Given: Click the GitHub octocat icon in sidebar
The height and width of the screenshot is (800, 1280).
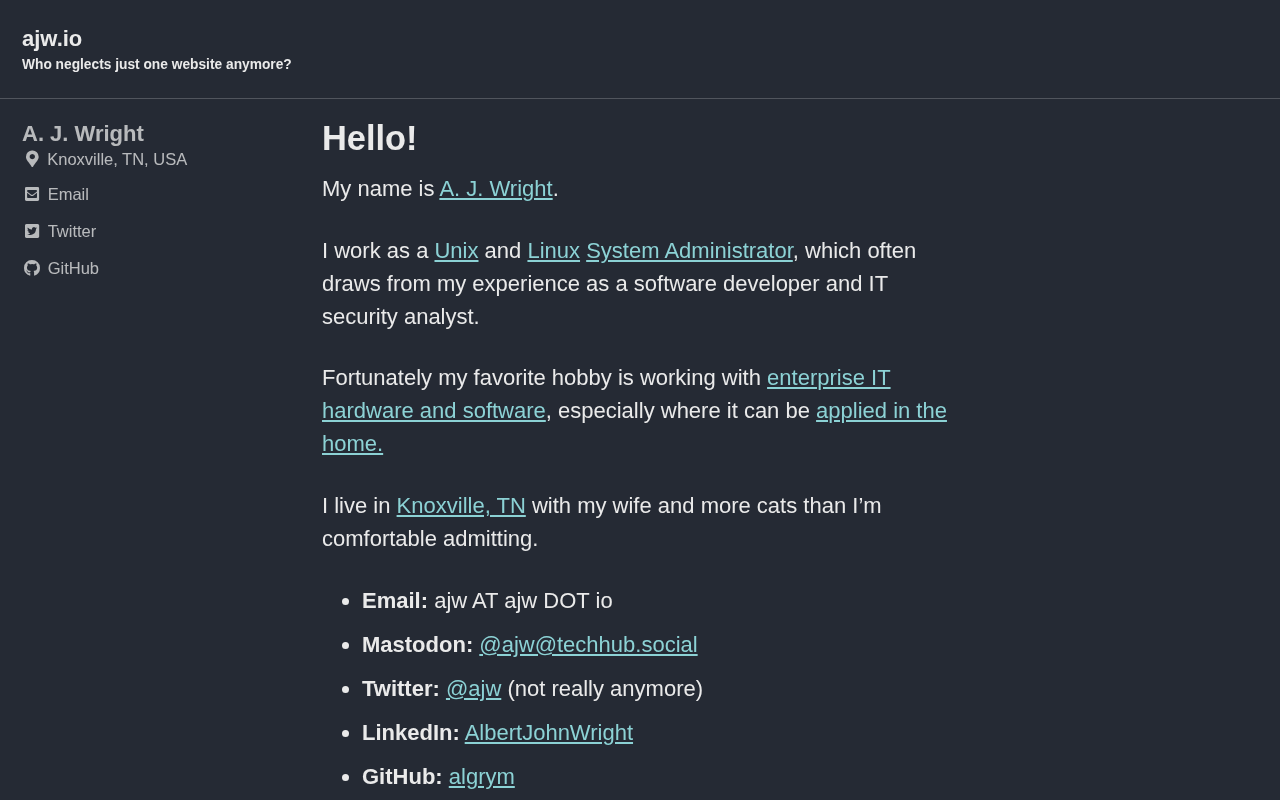Looking at the screenshot, I should pyautogui.click(x=32, y=268).
